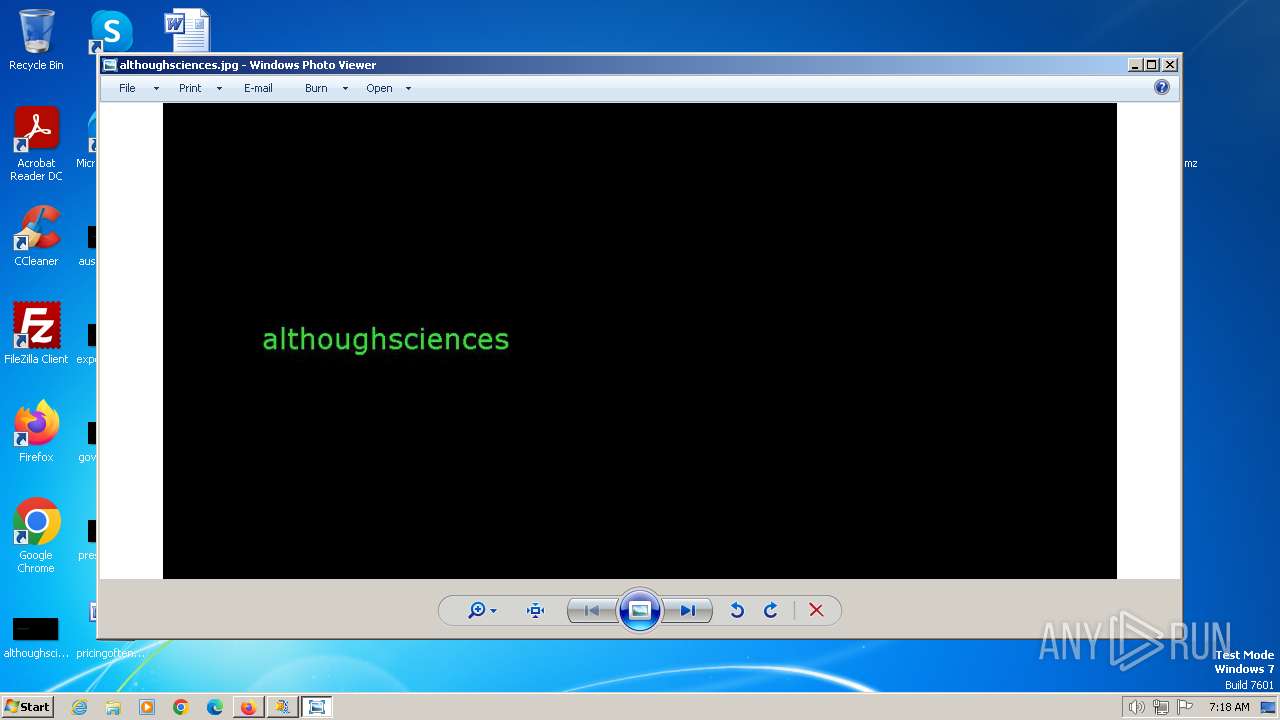Viewport: 1280px width, 720px height.
Task: Expand the File dropdown arrow
Action: (x=156, y=89)
